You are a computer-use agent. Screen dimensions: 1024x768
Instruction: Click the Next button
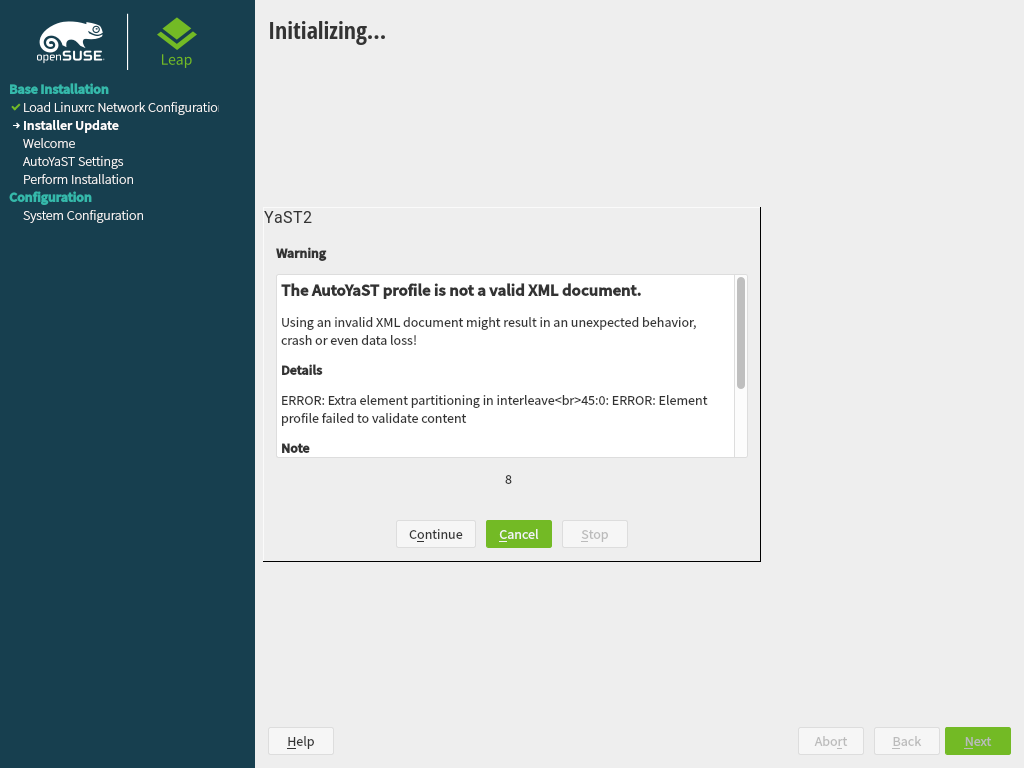tap(978, 741)
